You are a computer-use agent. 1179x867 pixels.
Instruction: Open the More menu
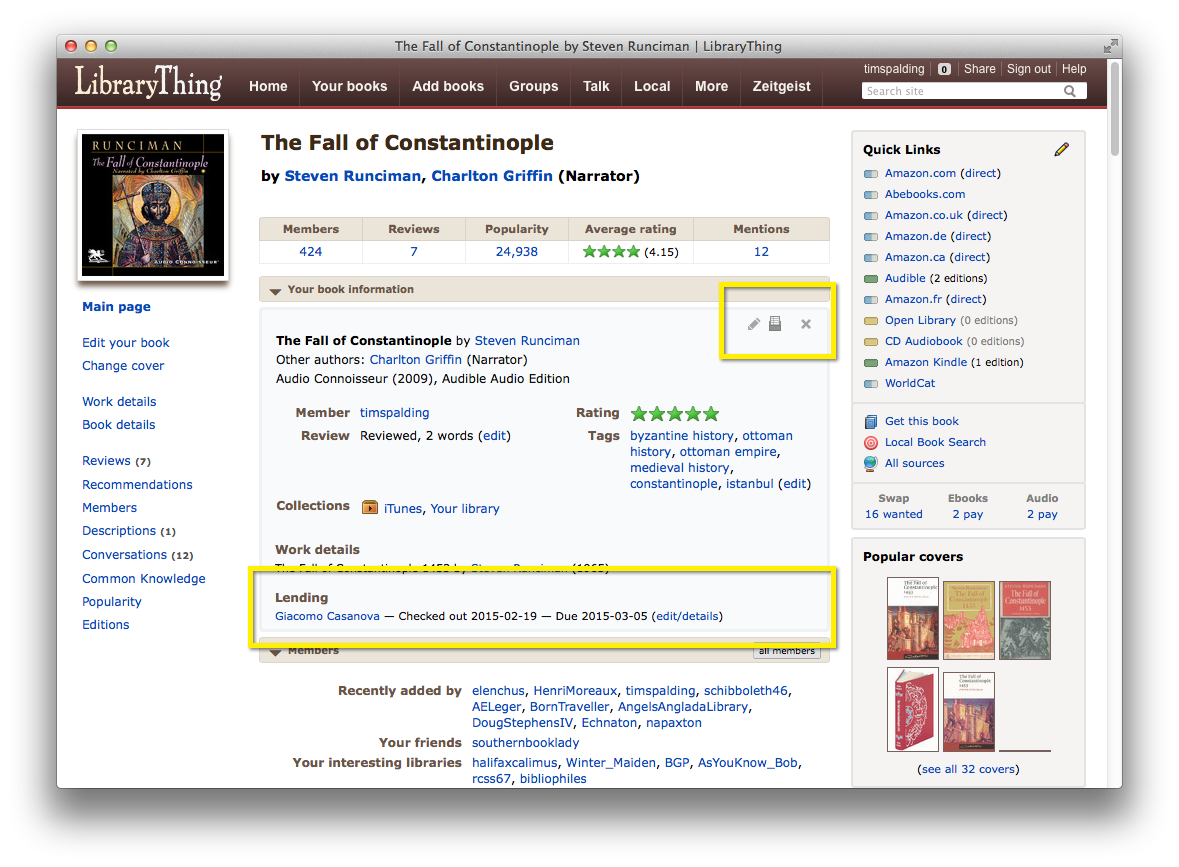[x=711, y=86]
